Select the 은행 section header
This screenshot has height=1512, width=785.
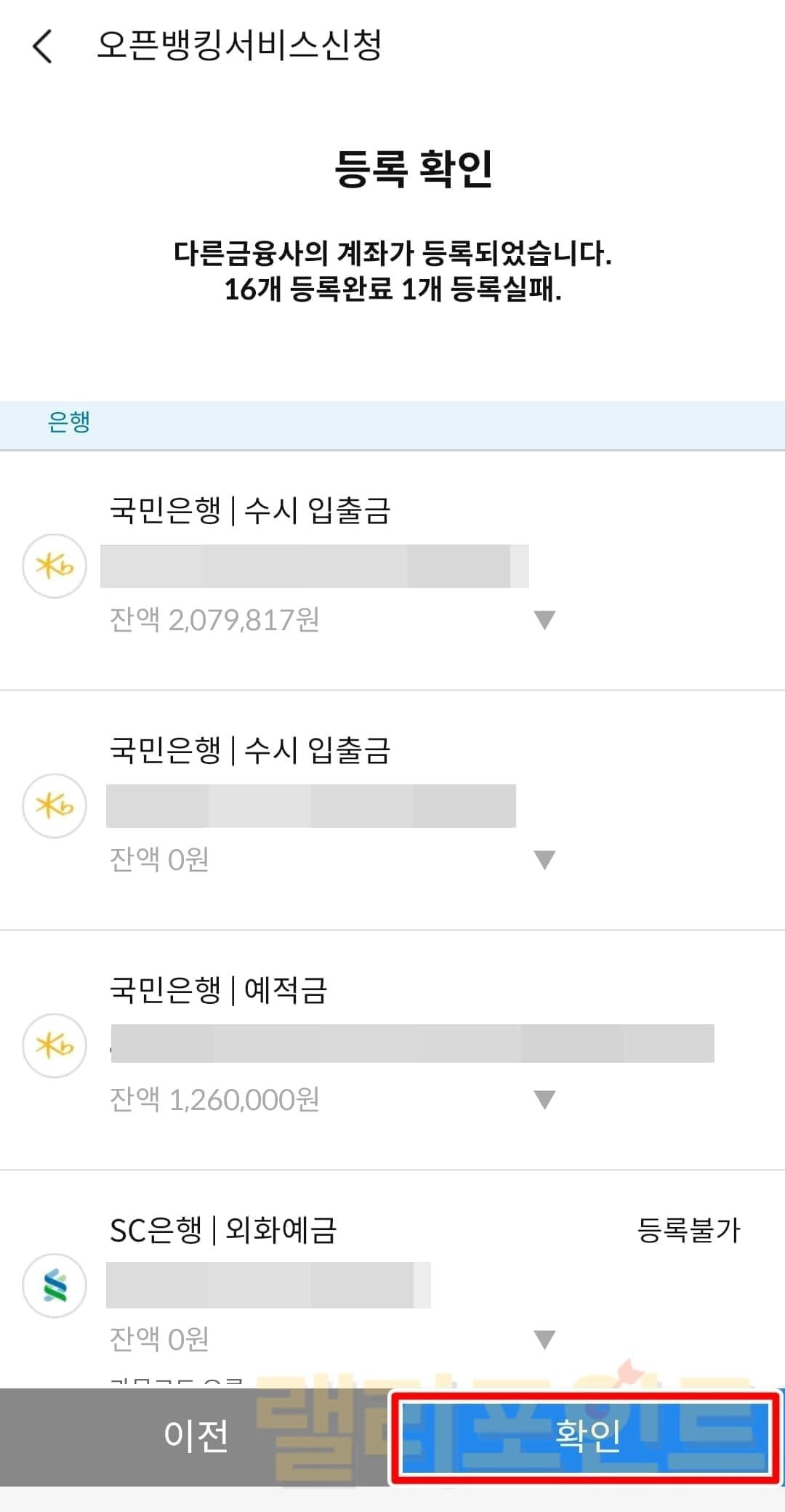point(69,422)
